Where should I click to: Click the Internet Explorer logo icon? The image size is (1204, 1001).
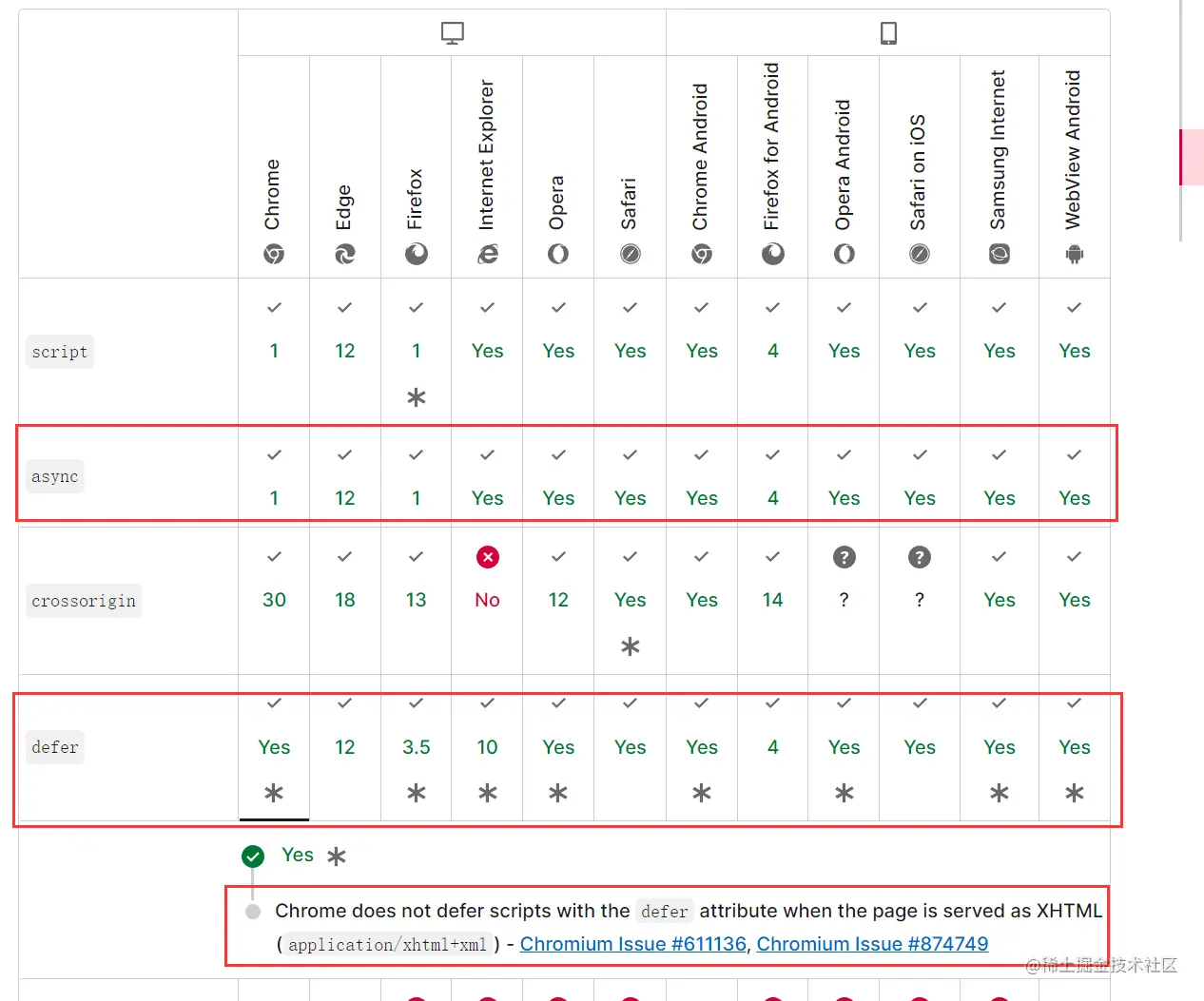pos(488,254)
